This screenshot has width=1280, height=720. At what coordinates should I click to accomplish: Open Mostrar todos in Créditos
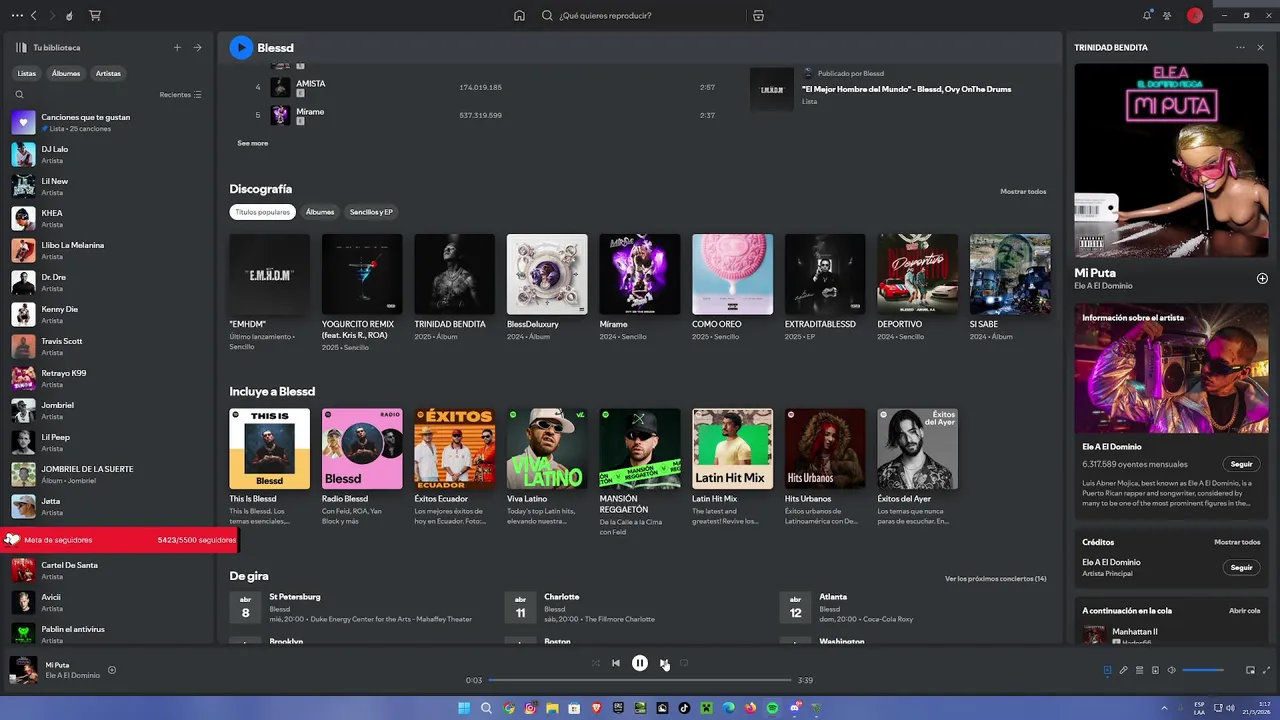coord(1237,542)
